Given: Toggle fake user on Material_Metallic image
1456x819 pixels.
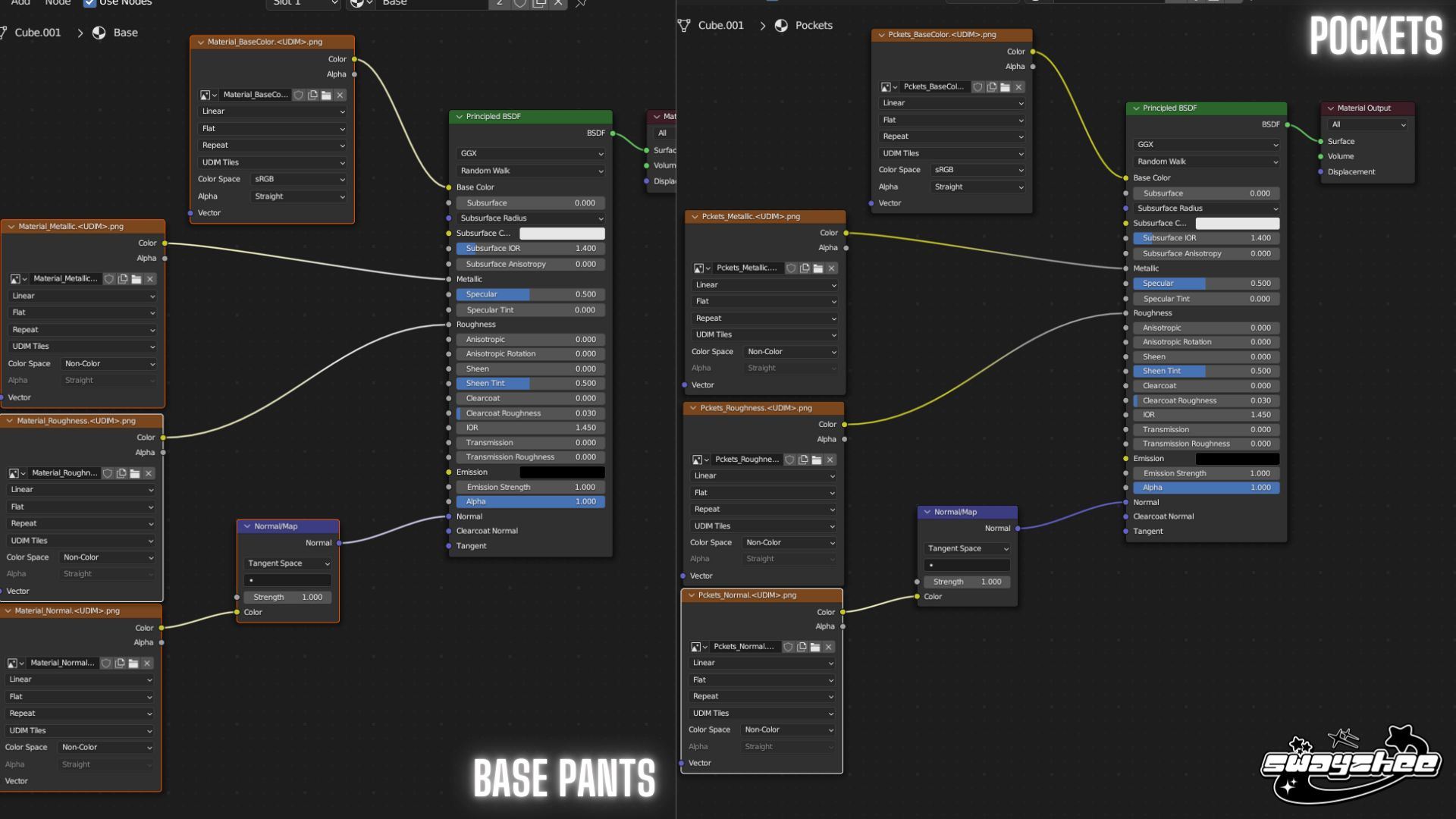Looking at the screenshot, I should pyautogui.click(x=109, y=279).
